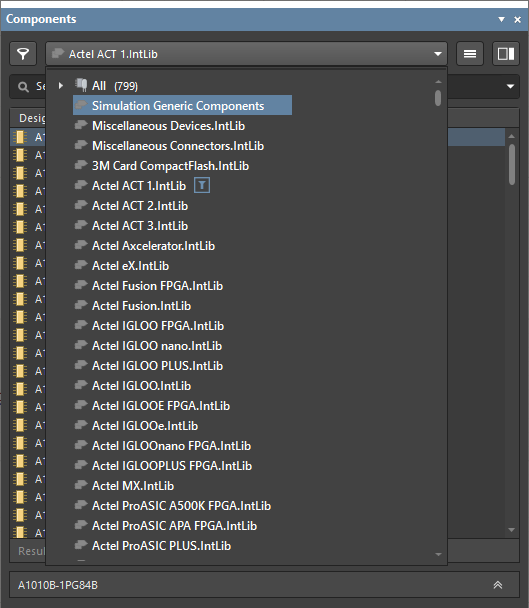
Task: Select Actel IGLOOE FPGA.IntLib
Action: pyautogui.click(x=161, y=406)
